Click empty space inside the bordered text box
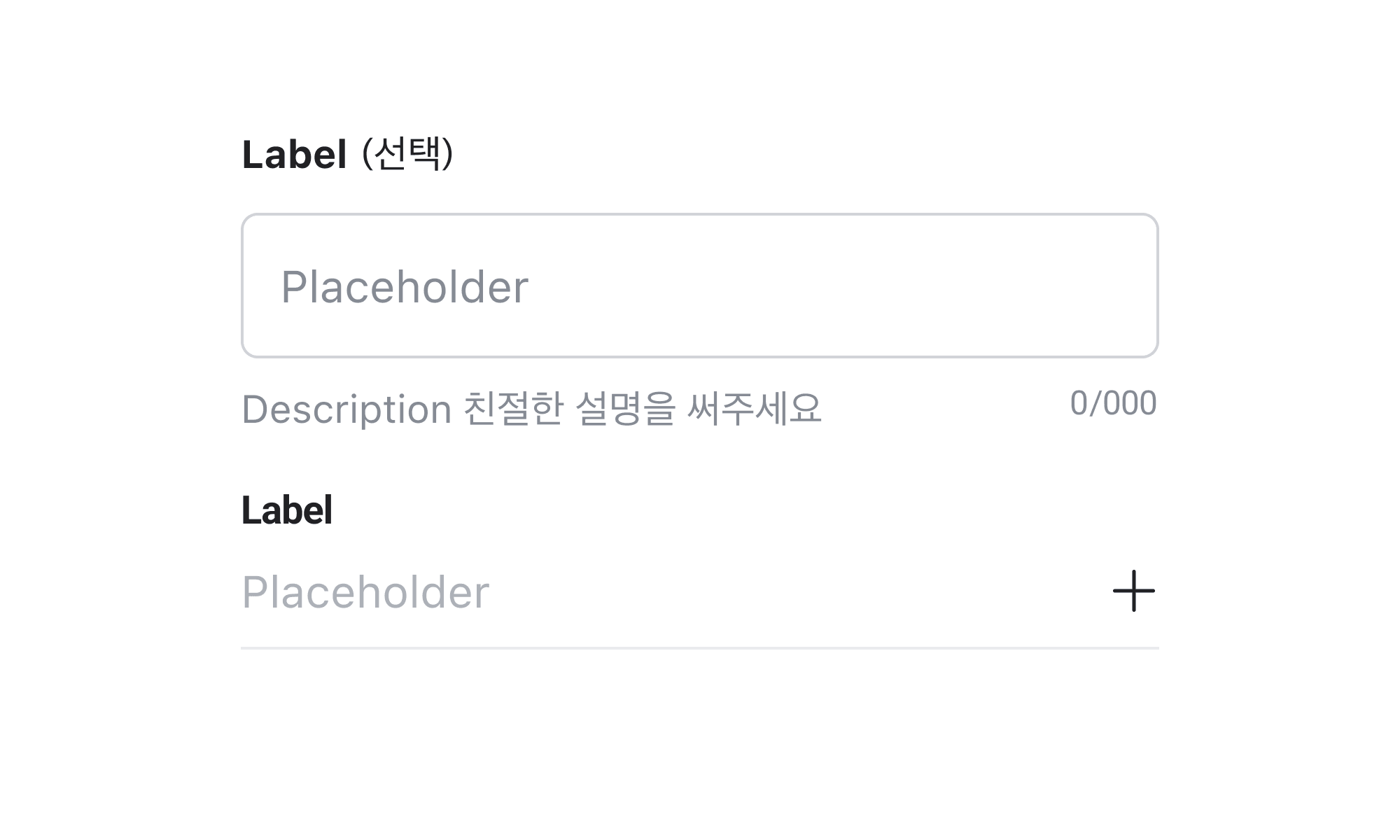This screenshot has height=840, width=1400. 840,286
